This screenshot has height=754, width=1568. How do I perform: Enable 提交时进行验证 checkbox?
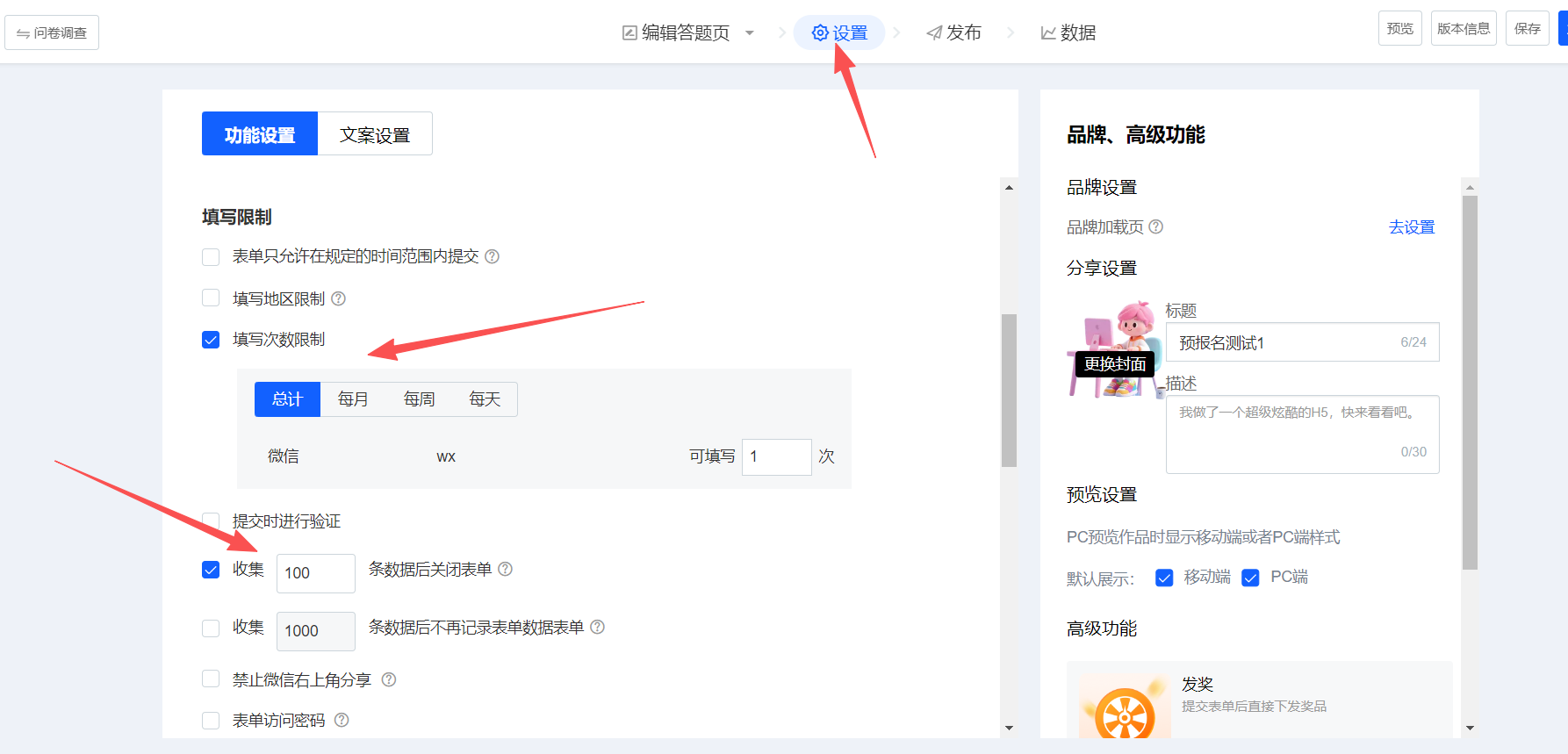[x=211, y=521]
